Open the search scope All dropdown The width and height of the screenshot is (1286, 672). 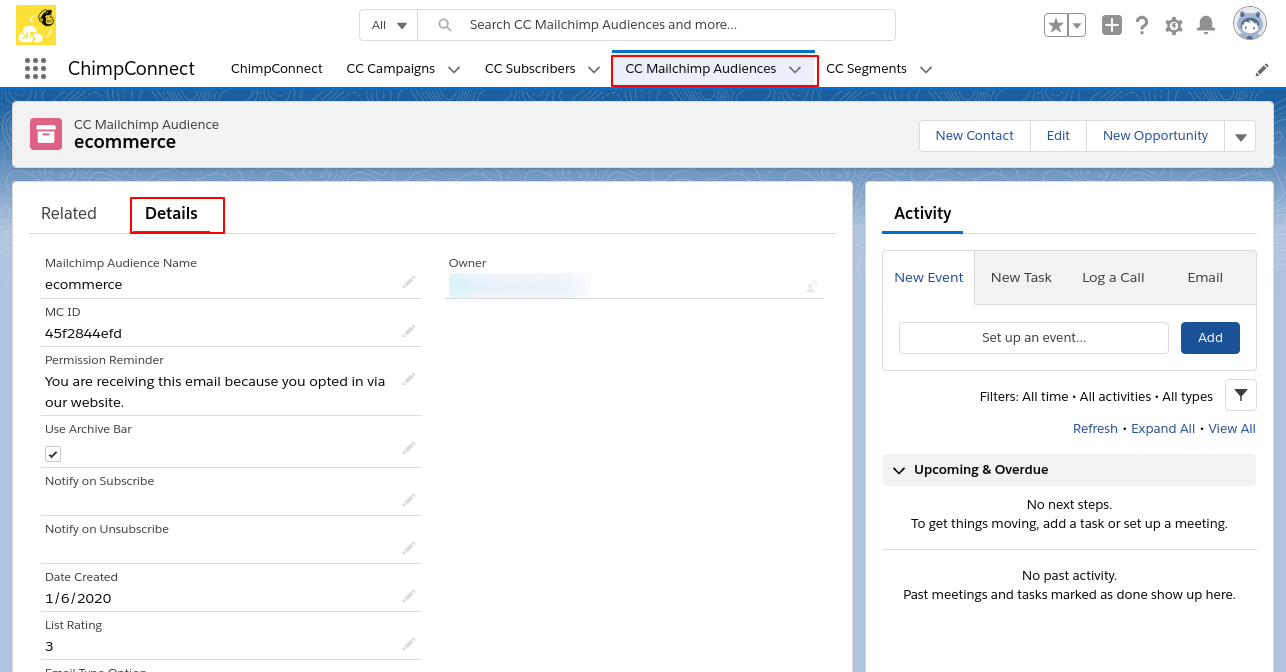click(x=389, y=25)
